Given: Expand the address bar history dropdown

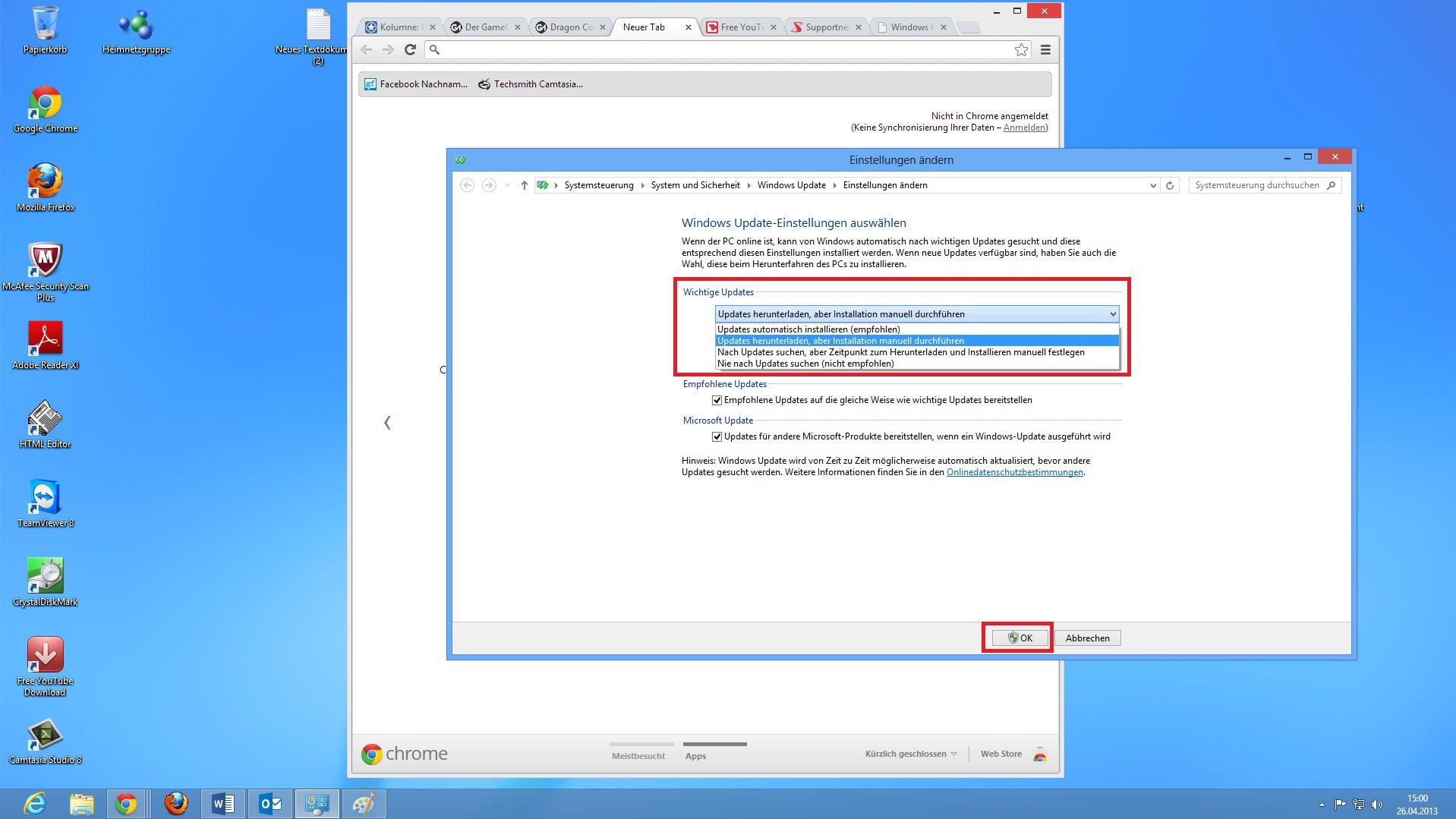Looking at the screenshot, I should click(x=1153, y=185).
